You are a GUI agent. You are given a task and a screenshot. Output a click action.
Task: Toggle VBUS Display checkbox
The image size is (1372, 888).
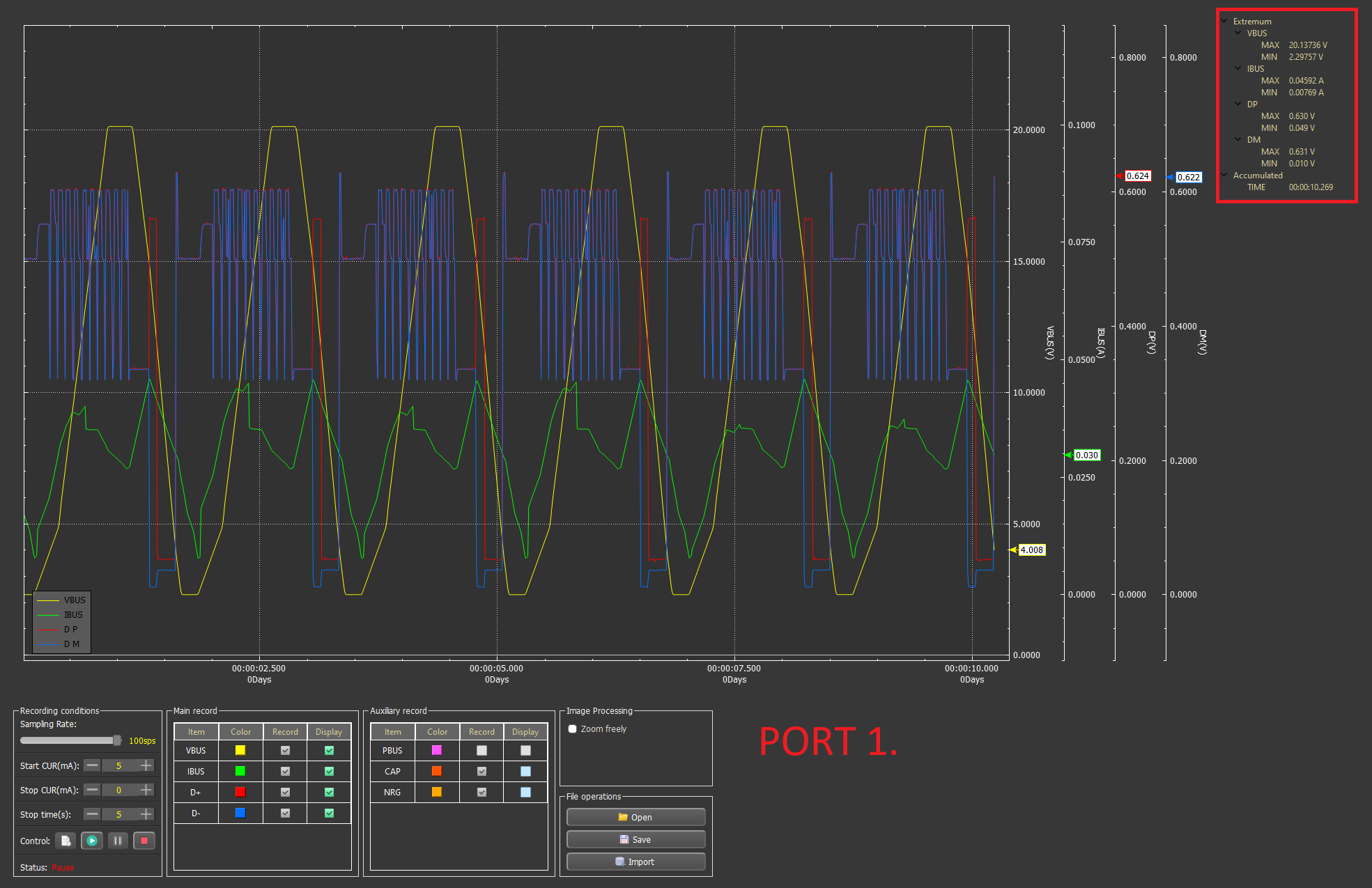click(x=329, y=751)
